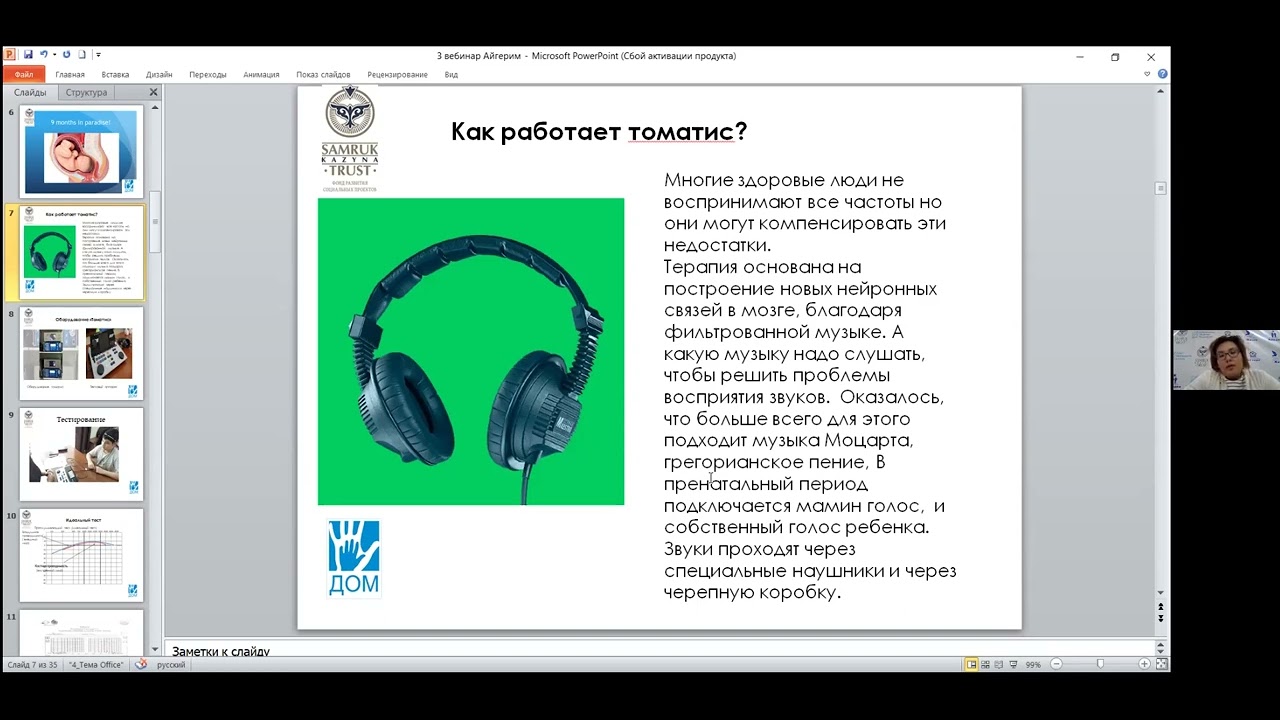Click the 'русский' language indicator
The width and height of the screenshot is (1280, 720).
(x=171, y=664)
